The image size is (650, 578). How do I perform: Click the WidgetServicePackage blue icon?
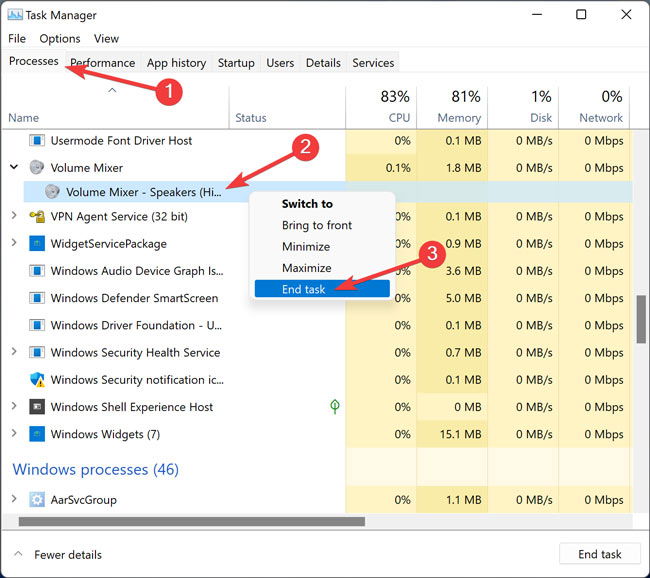point(37,243)
